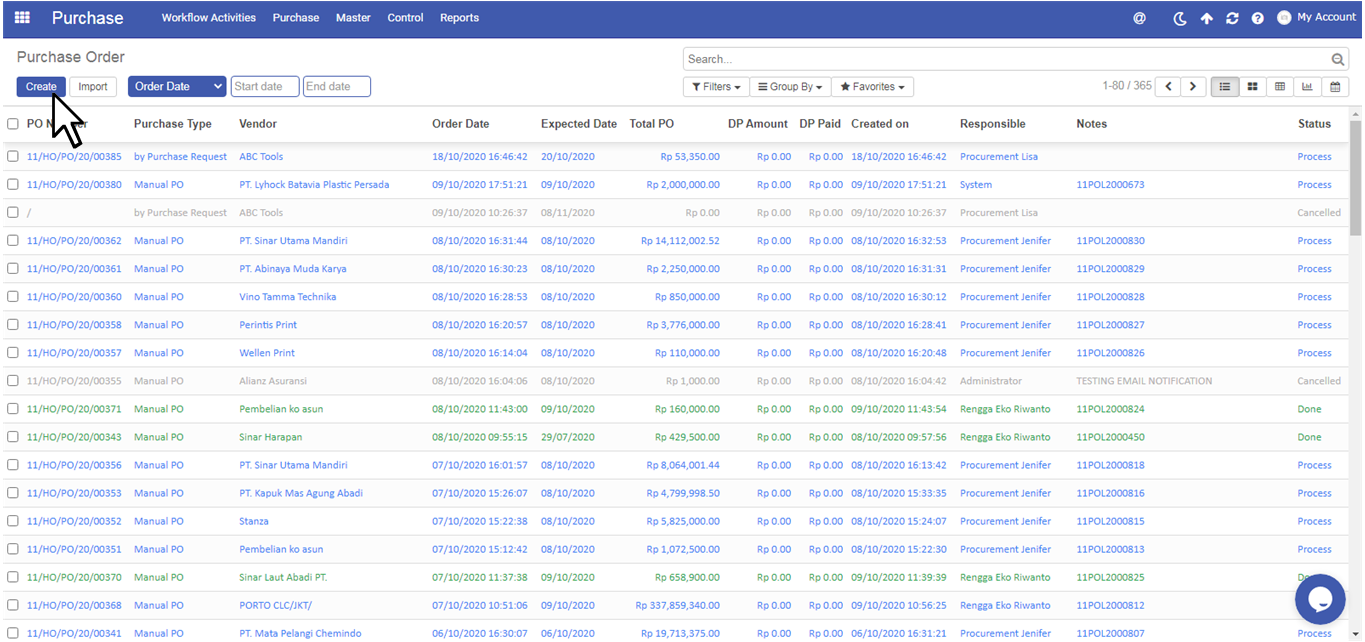Open the Workflow Activities menu
Screen dimensions: 1365x642
[208, 18]
